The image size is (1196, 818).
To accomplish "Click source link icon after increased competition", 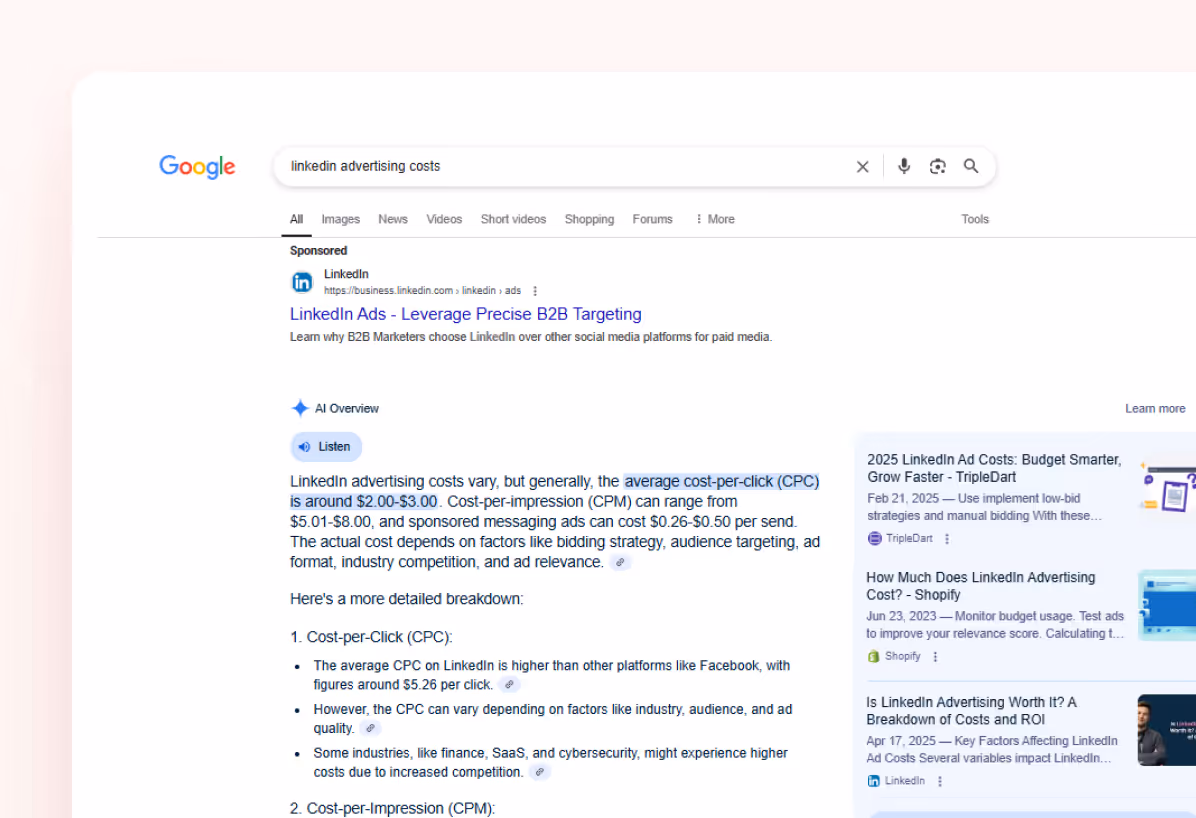I will pos(539,772).
